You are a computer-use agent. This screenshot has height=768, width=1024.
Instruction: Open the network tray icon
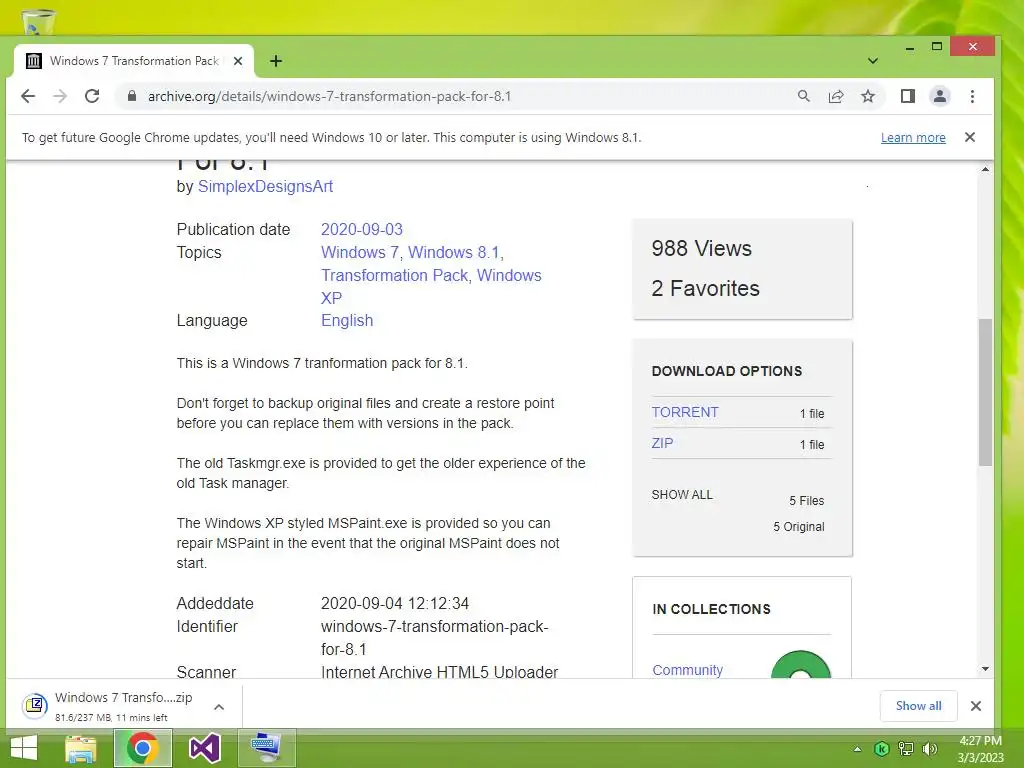coord(906,749)
